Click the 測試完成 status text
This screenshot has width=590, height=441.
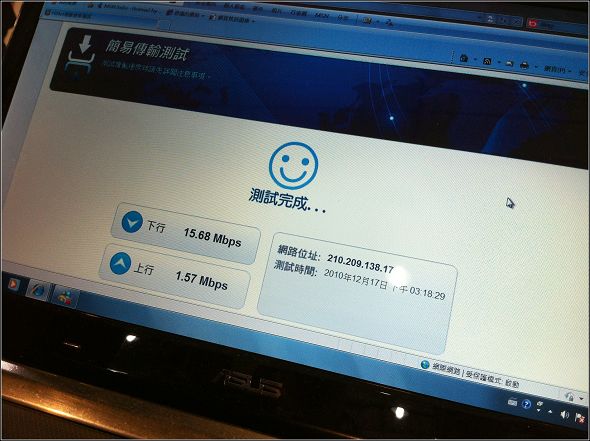click(x=287, y=200)
